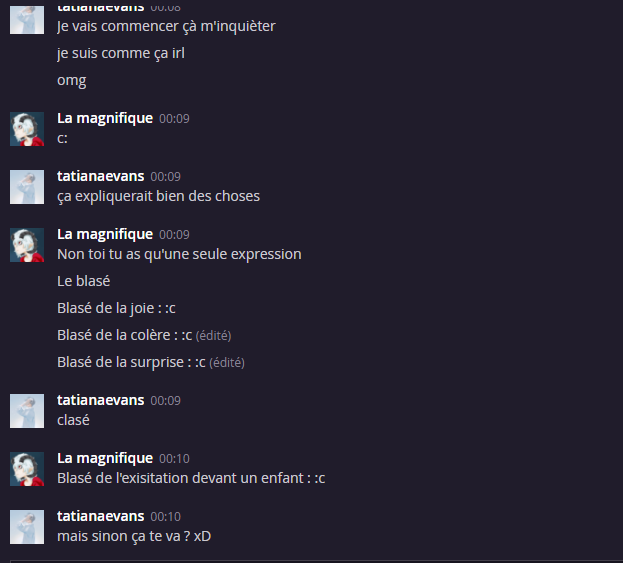
Task: Click tatianaevans username above 'clasé'
Action: [101, 400]
